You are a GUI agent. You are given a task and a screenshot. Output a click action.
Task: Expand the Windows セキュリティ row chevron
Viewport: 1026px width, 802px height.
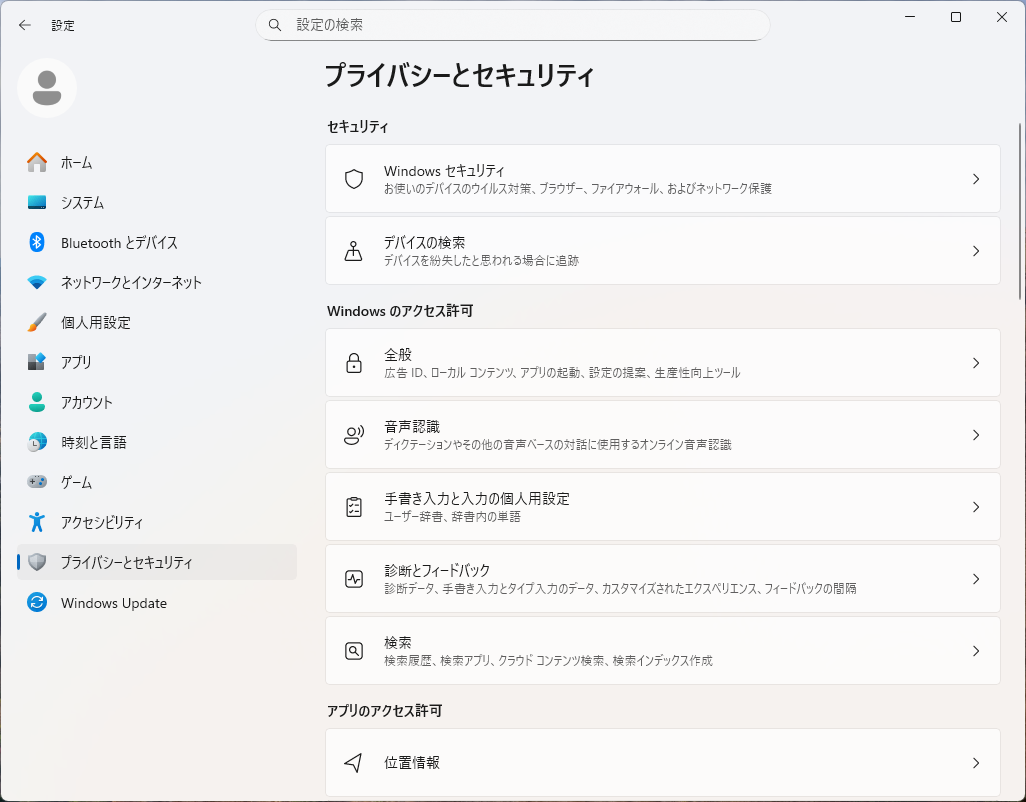click(x=976, y=179)
